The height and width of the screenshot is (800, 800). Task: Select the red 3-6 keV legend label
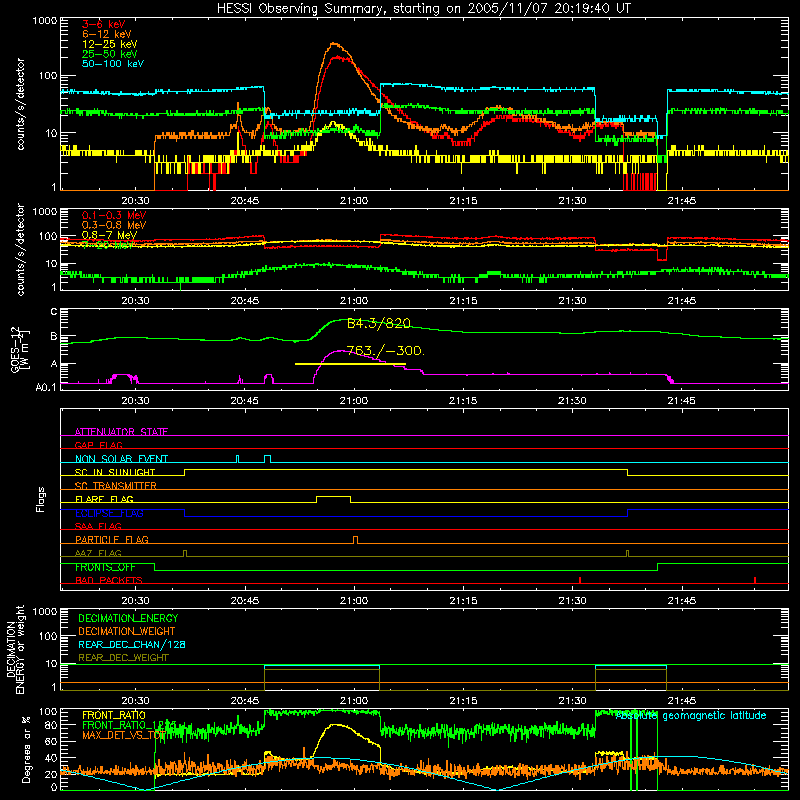point(104,24)
